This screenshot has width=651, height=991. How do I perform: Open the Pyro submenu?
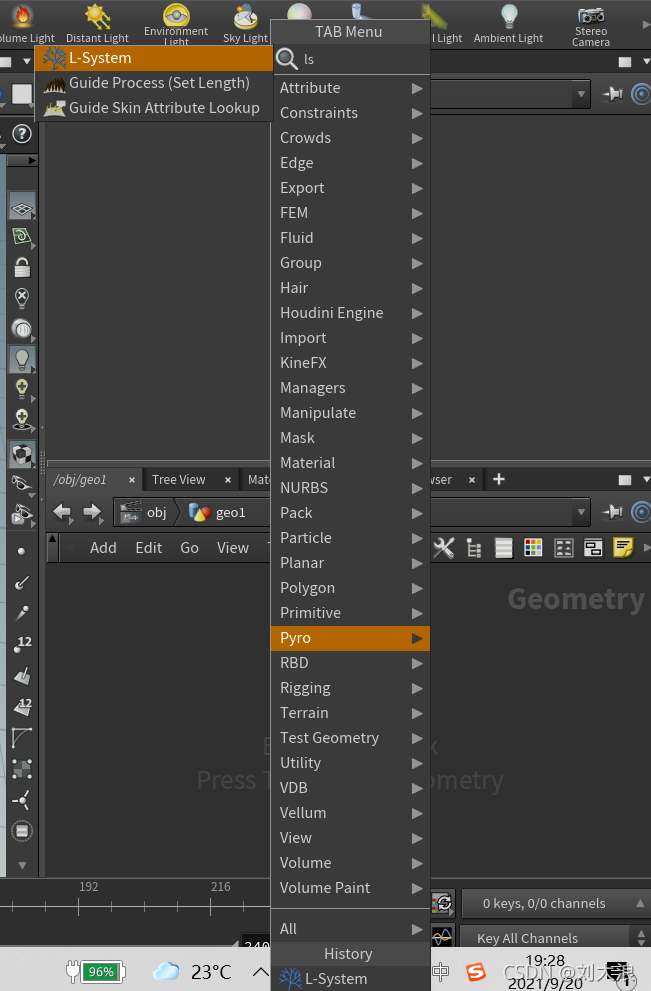tap(350, 638)
